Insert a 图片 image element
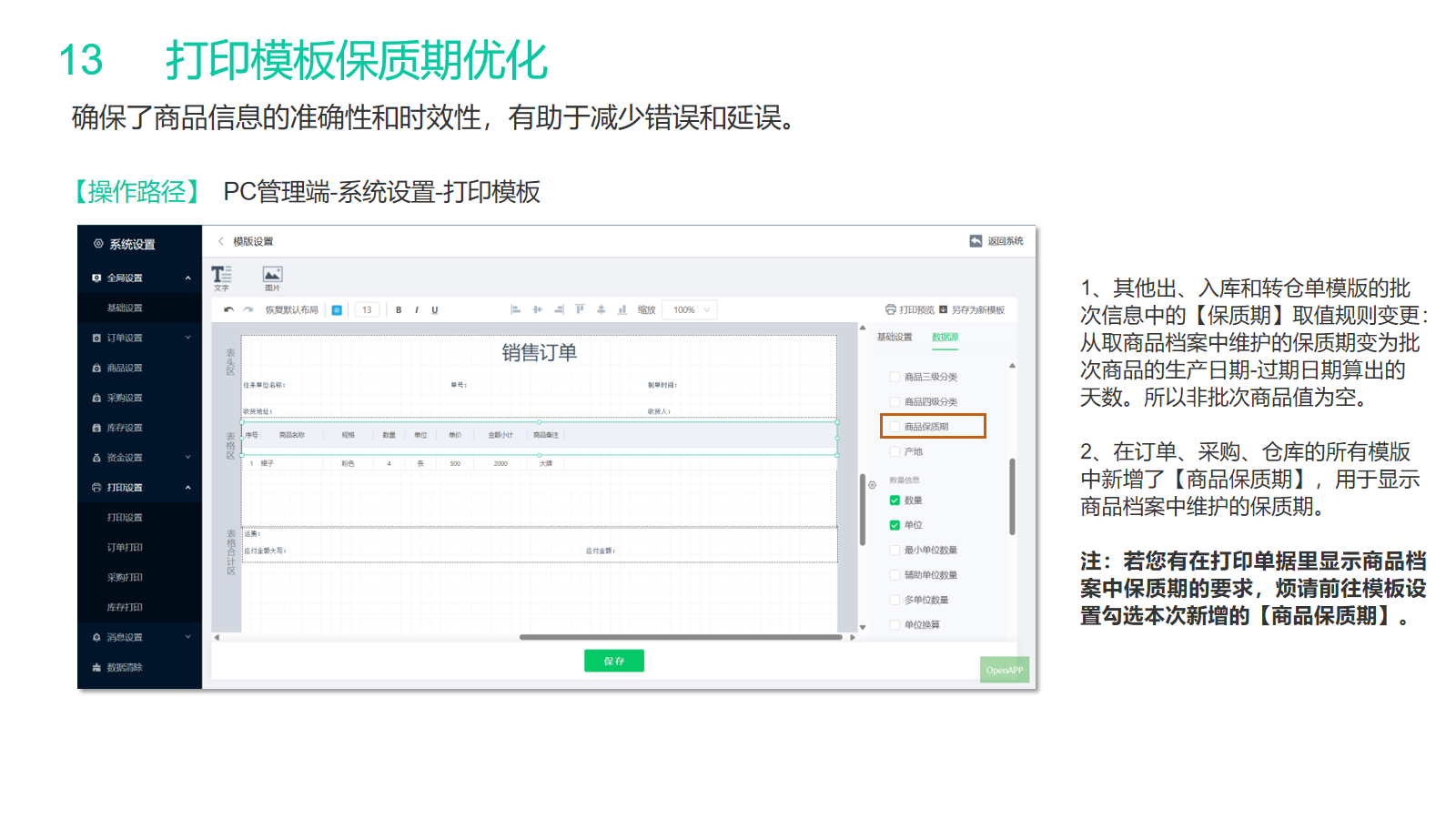 coord(272,278)
